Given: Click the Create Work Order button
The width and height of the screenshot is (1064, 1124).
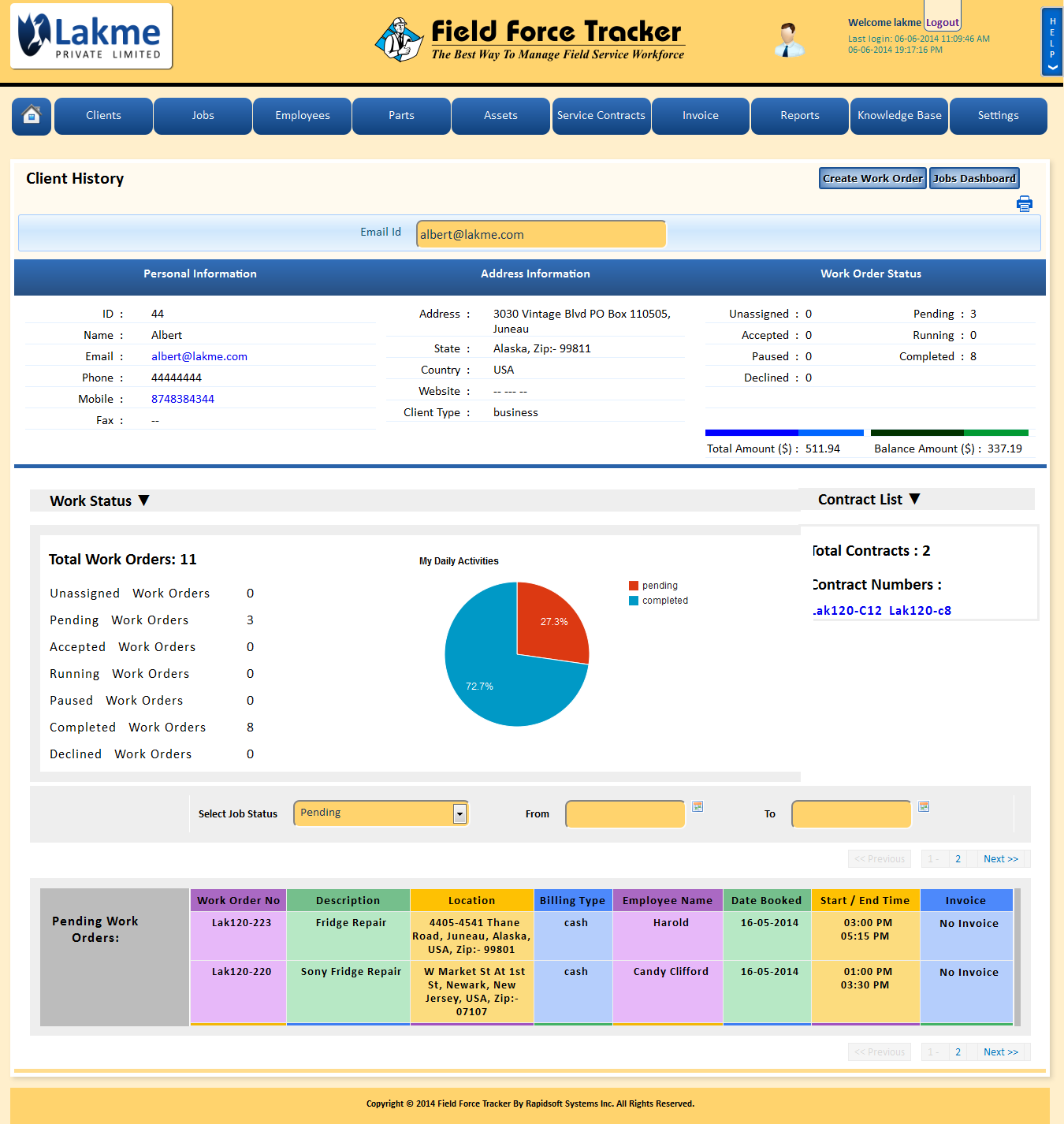Looking at the screenshot, I should [872, 178].
